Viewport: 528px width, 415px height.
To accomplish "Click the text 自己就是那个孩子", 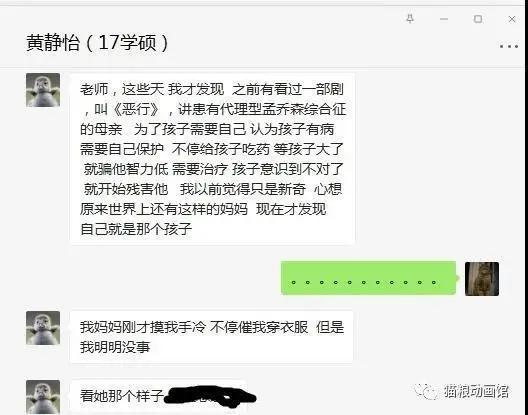I will point(136,229).
